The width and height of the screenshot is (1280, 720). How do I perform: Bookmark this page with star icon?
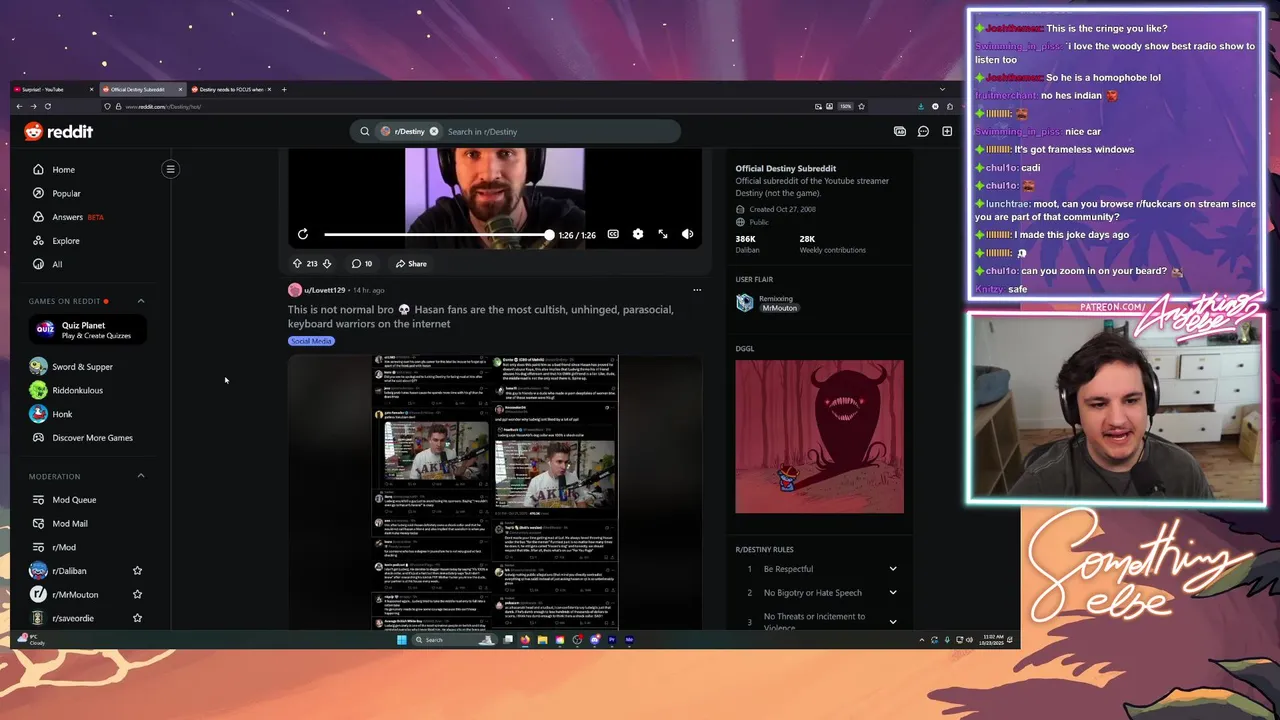click(861, 106)
